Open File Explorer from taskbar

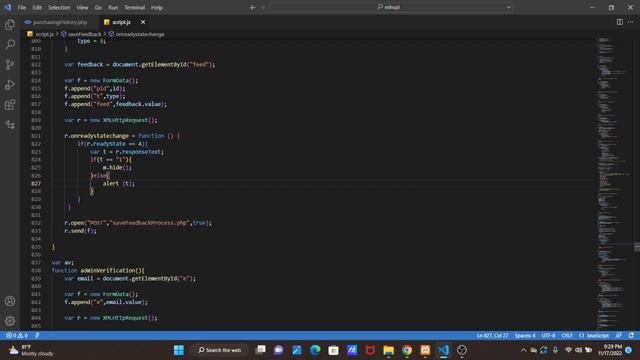(x=389, y=350)
